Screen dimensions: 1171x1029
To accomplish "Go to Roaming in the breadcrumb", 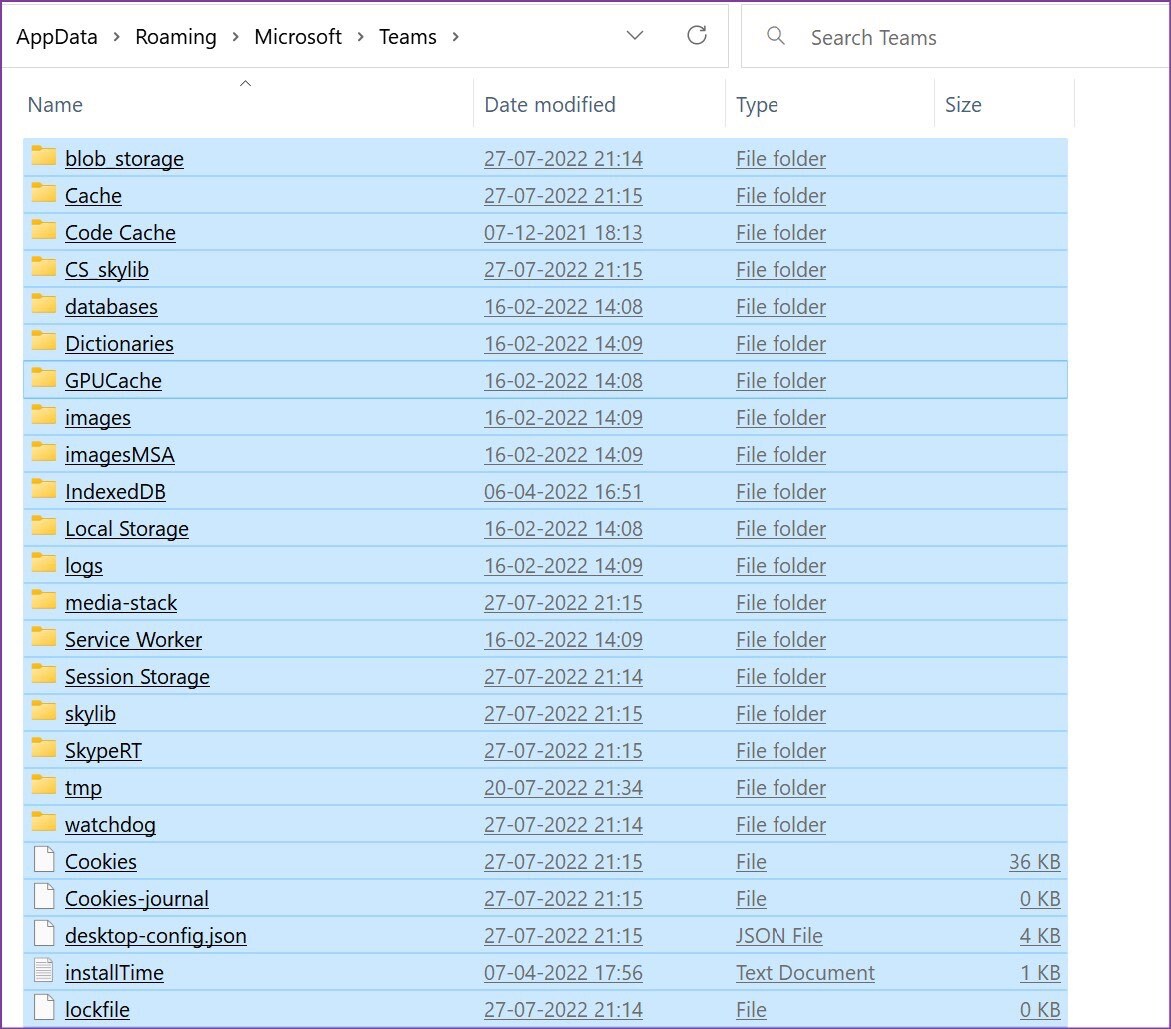I will coord(176,37).
